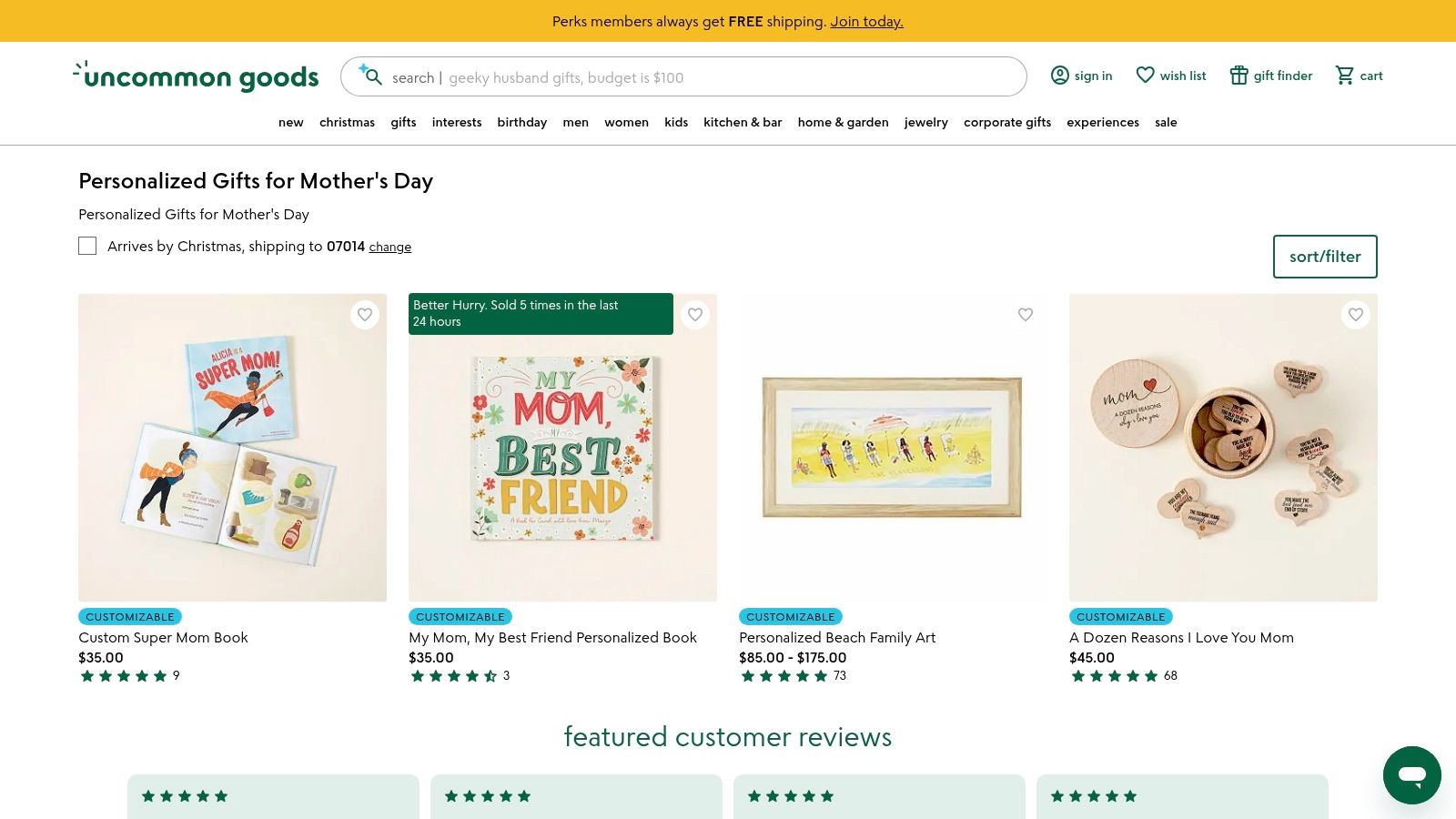Favorite the Custom Super Mom Book
Viewport: 1456px width, 819px height.
365,315
